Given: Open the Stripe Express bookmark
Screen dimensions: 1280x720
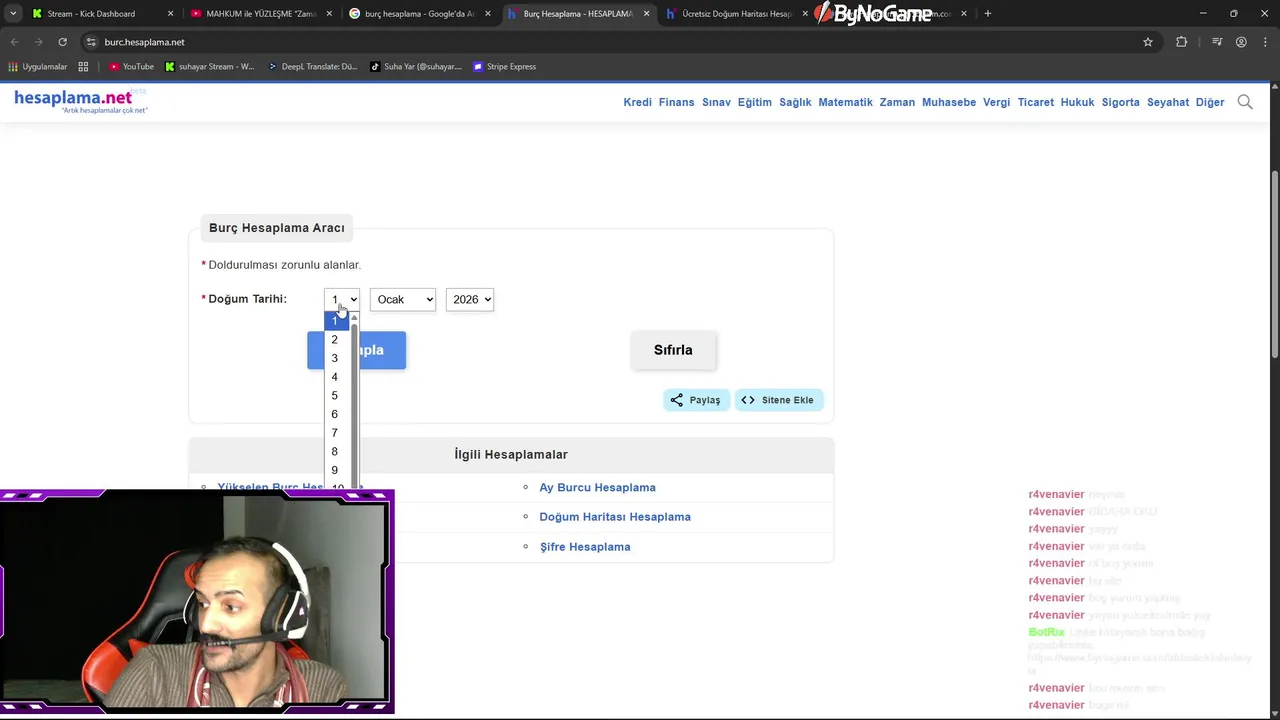Looking at the screenshot, I should coord(505,67).
